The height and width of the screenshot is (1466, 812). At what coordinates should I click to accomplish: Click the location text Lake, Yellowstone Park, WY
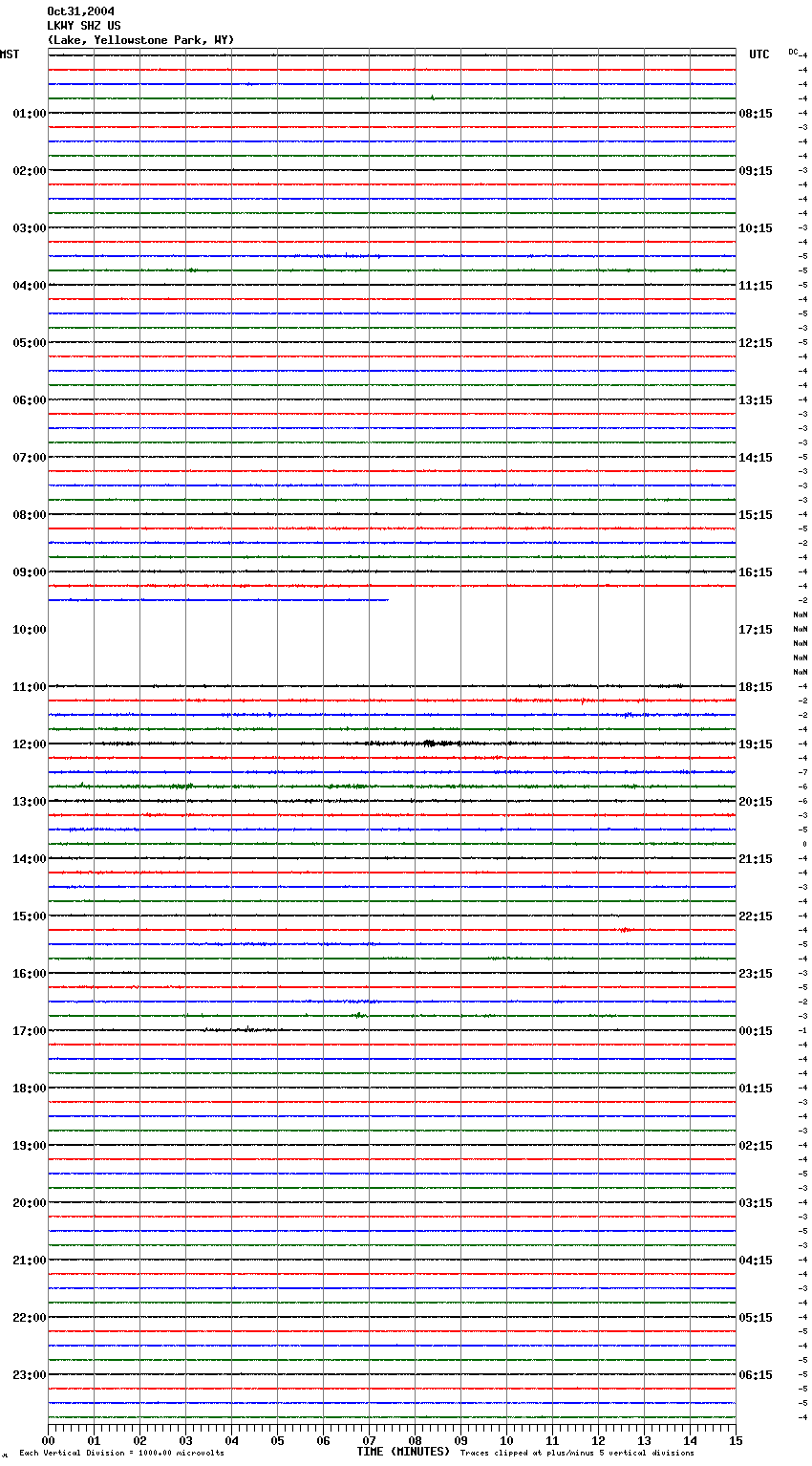pyautogui.click(x=140, y=40)
